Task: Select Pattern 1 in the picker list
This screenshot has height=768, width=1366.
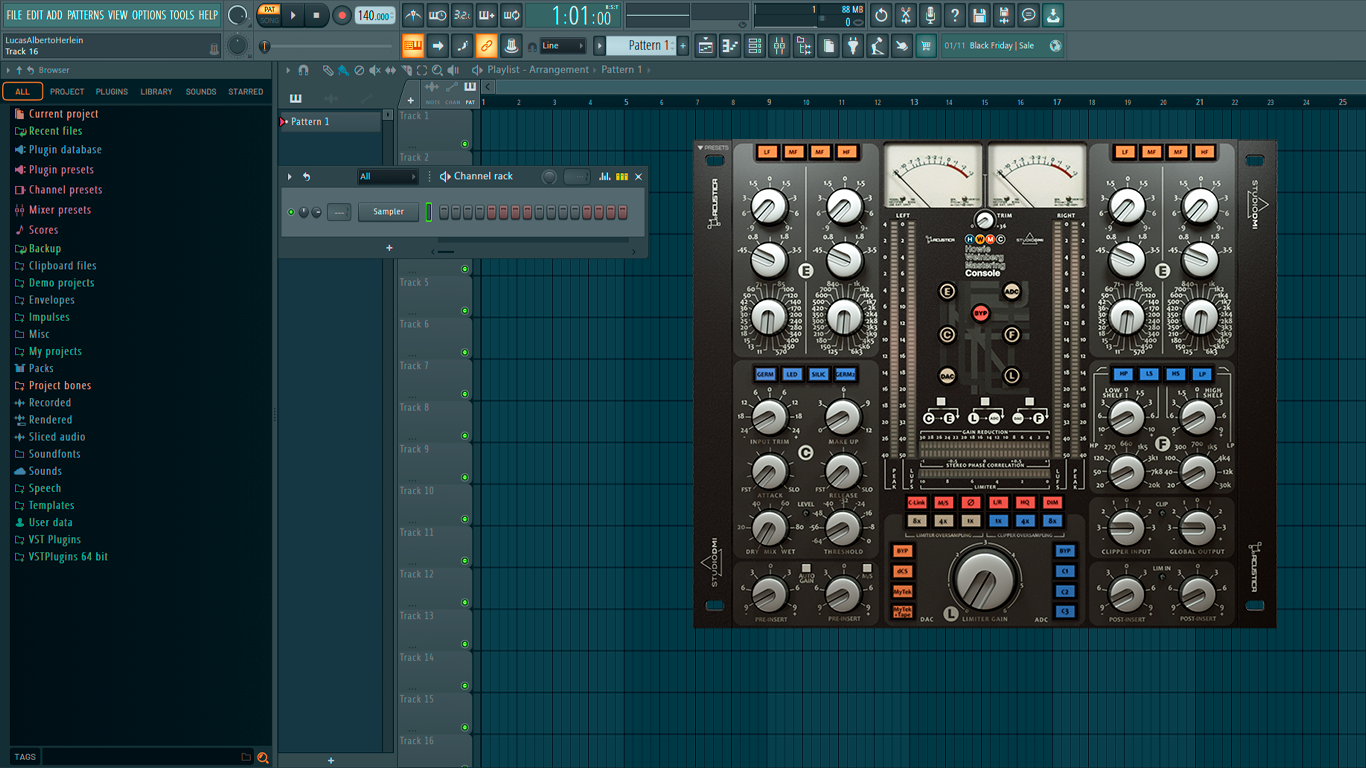Action: tap(330, 122)
